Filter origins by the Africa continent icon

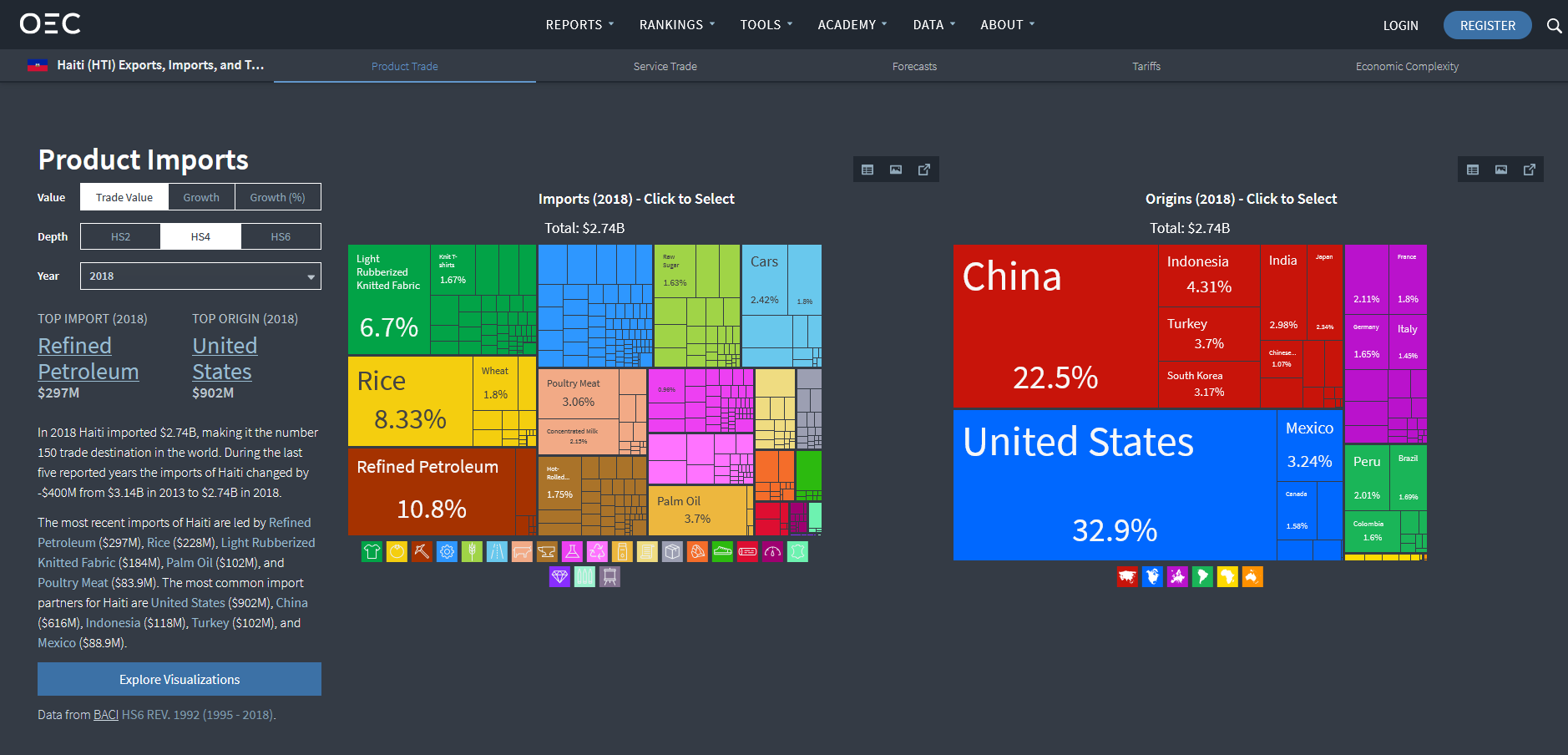pyautogui.click(x=1227, y=577)
